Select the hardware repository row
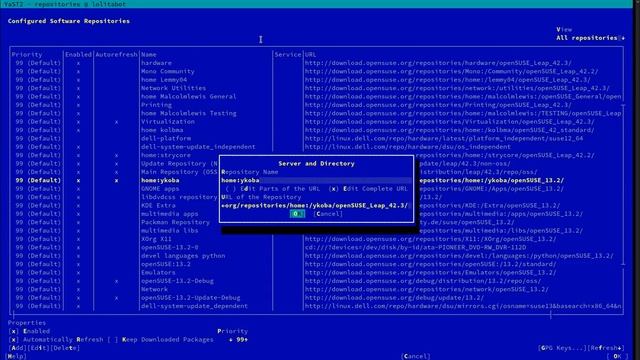This screenshot has width=640, height=360. click(316, 63)
